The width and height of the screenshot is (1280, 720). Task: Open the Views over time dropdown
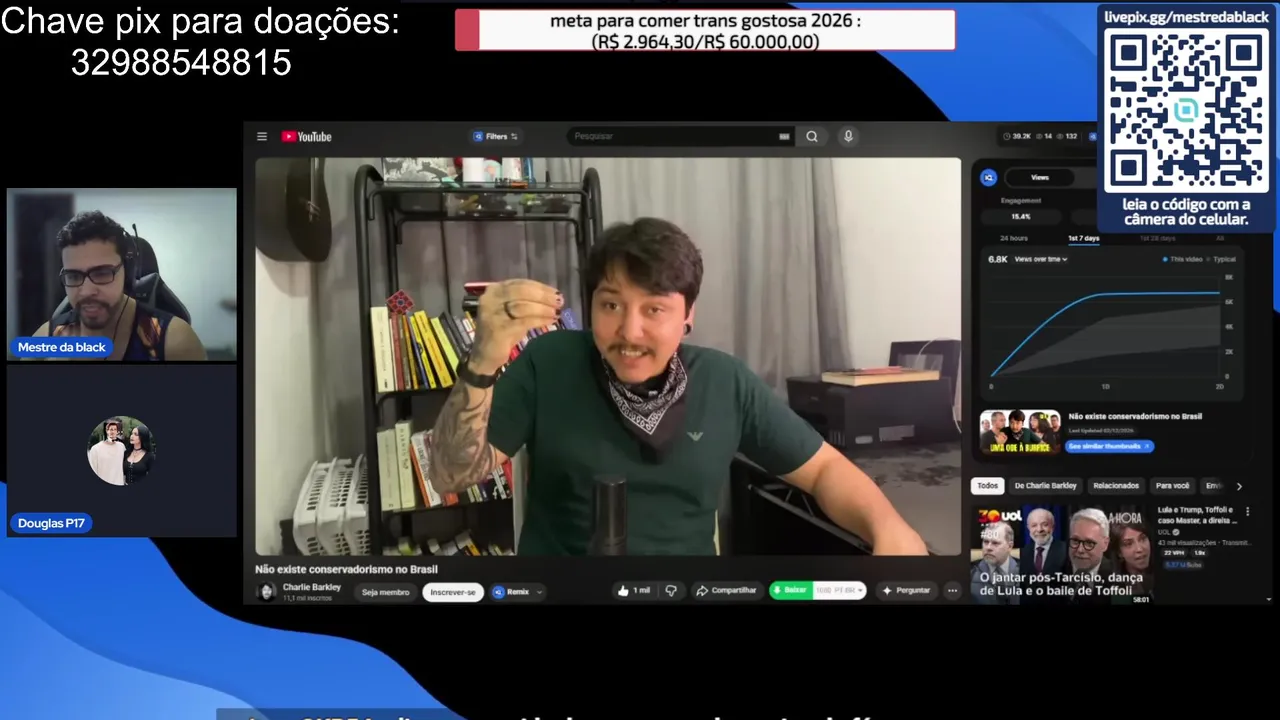(1040, 259)
